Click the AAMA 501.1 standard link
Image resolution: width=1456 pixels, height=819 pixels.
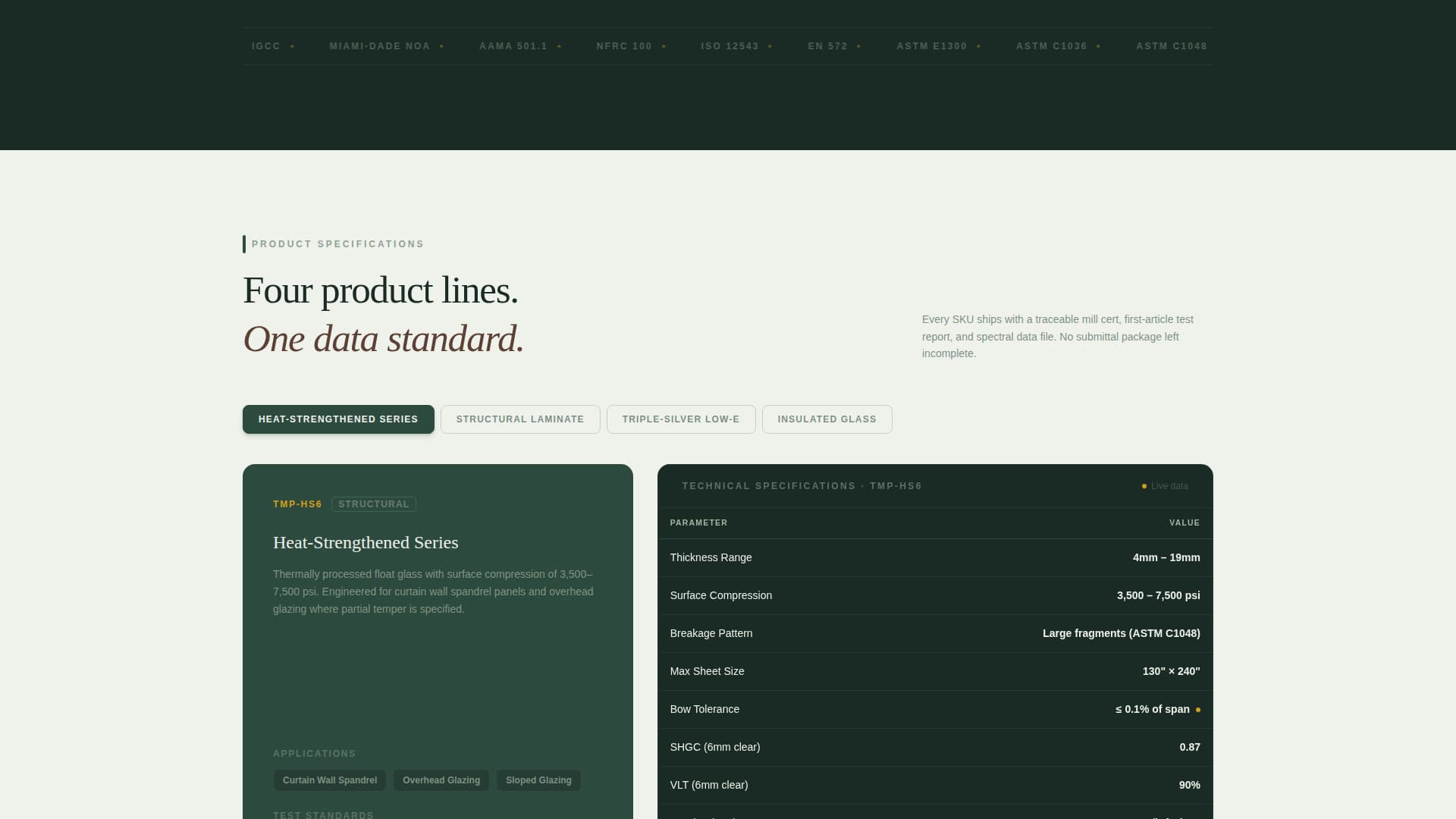click(x=513, y=45)
